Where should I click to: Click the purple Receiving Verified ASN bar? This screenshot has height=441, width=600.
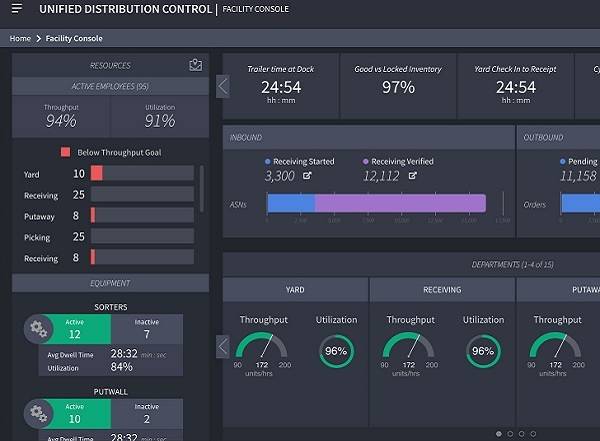400,203
